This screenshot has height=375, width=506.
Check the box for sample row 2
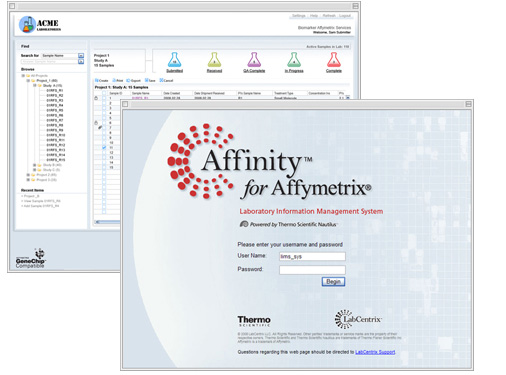point(104,103)
